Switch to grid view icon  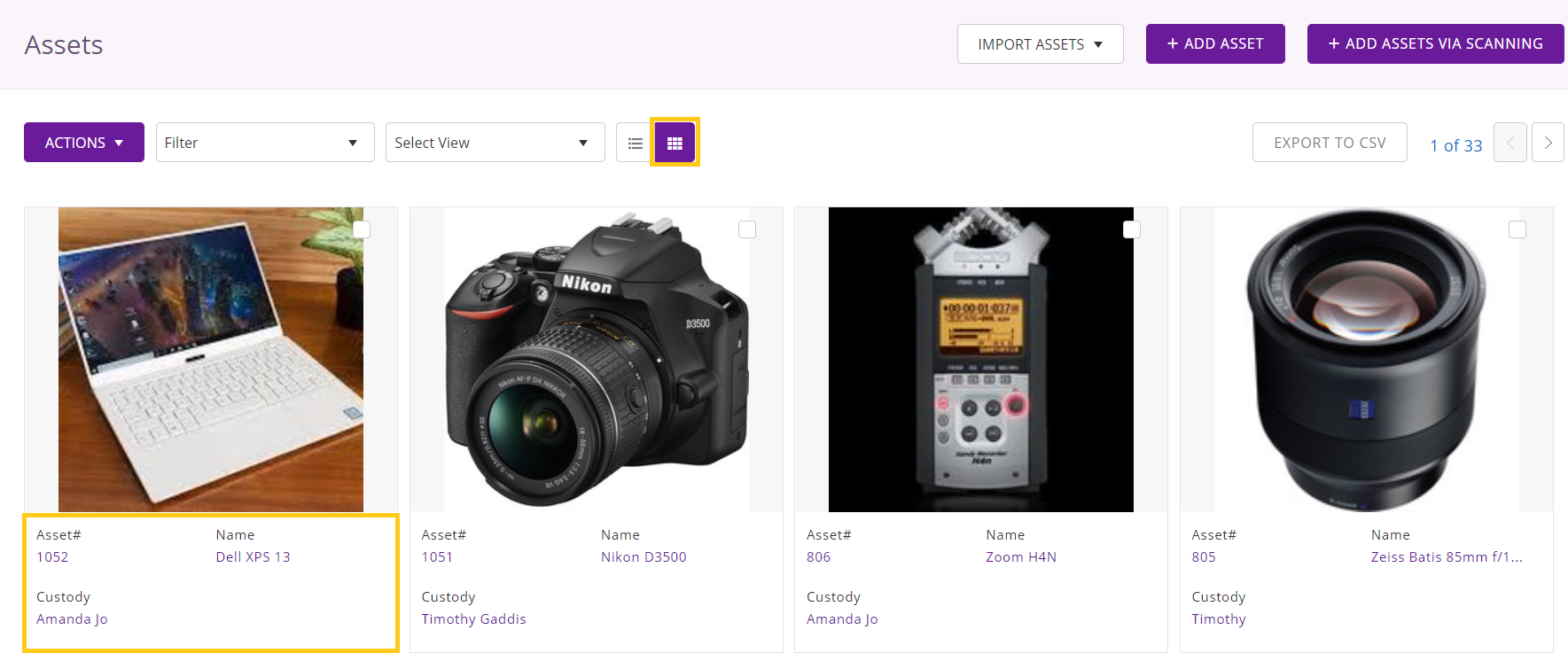coord(675,143)
